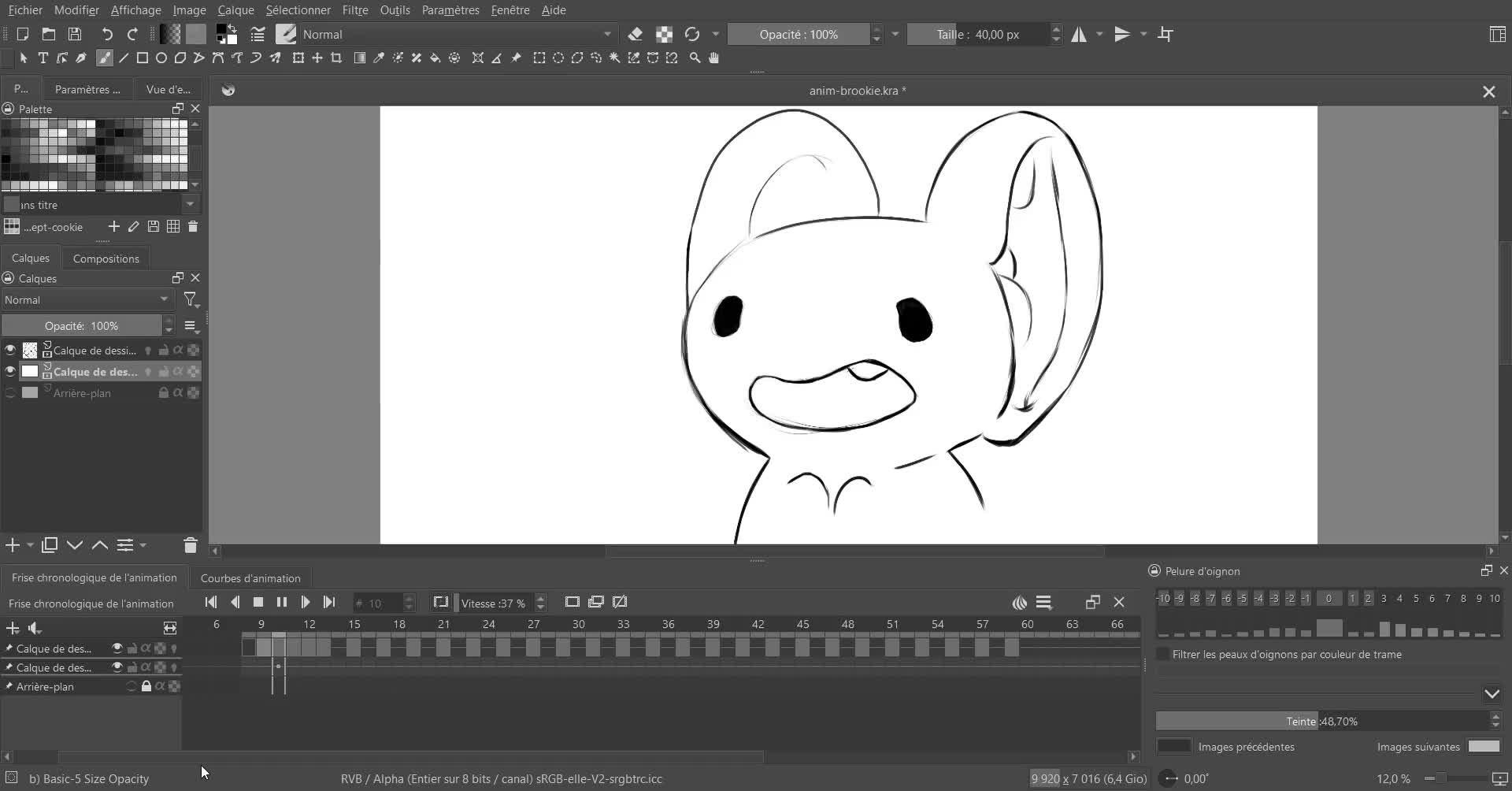Select the Fill tool

435,58
